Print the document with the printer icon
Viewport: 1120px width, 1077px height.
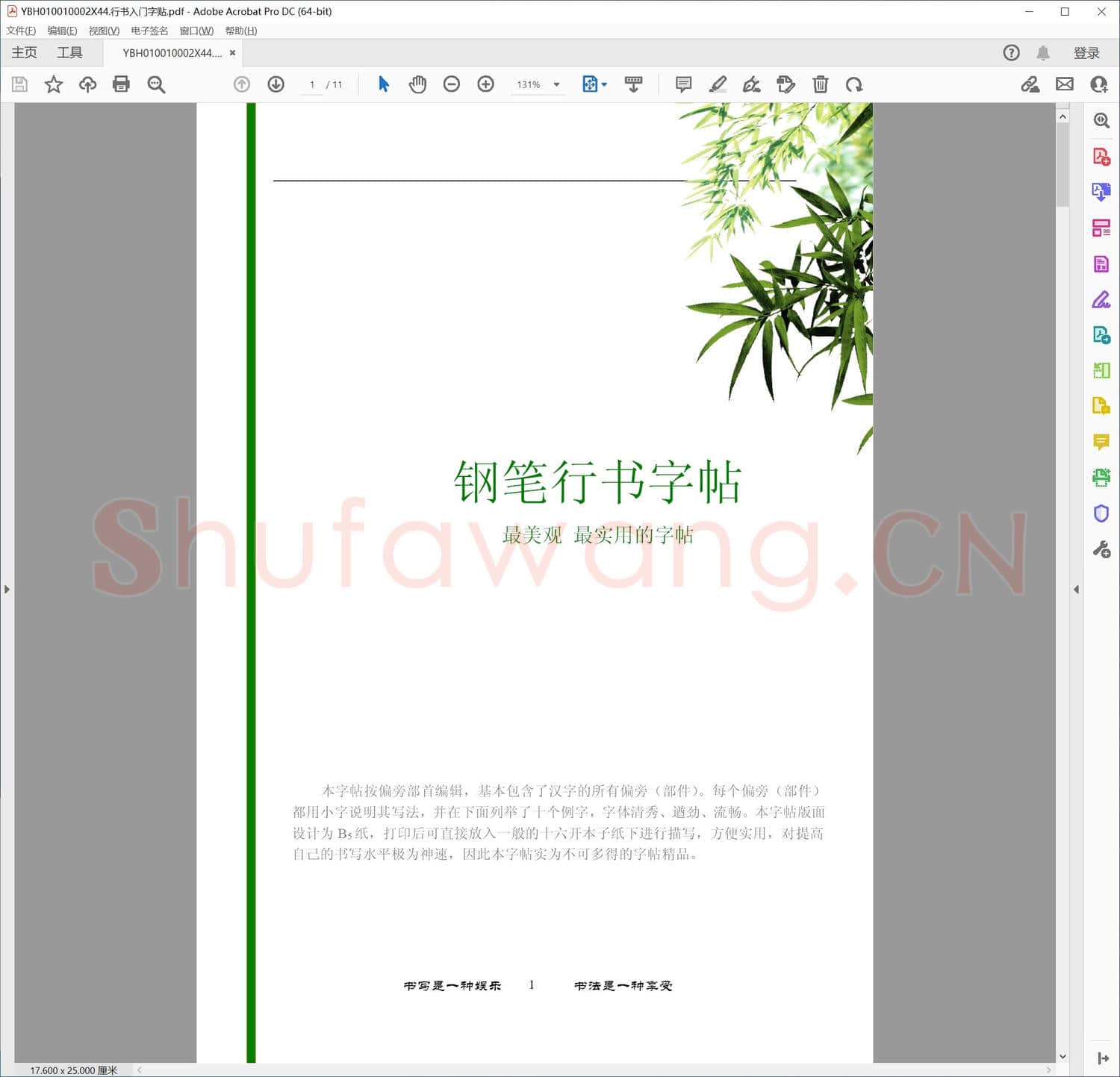click(x=121, y=84)
